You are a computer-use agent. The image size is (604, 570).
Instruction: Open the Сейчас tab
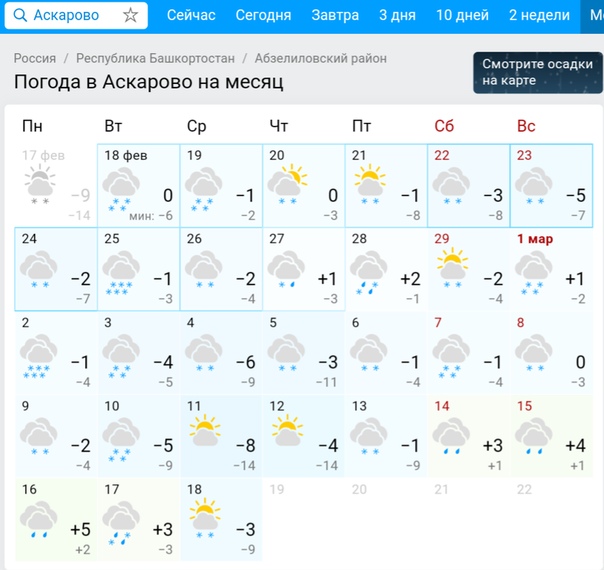[190, 15]
